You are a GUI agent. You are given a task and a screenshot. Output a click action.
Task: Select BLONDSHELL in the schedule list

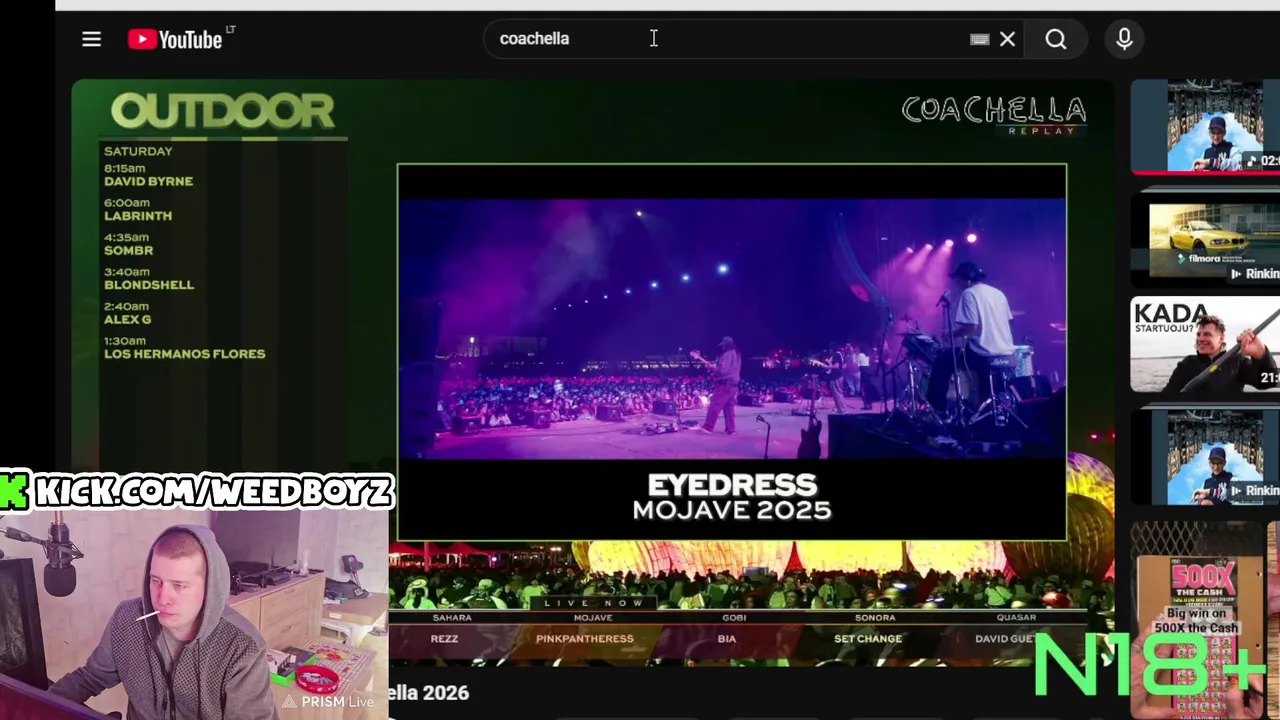[x=149, y=285]
